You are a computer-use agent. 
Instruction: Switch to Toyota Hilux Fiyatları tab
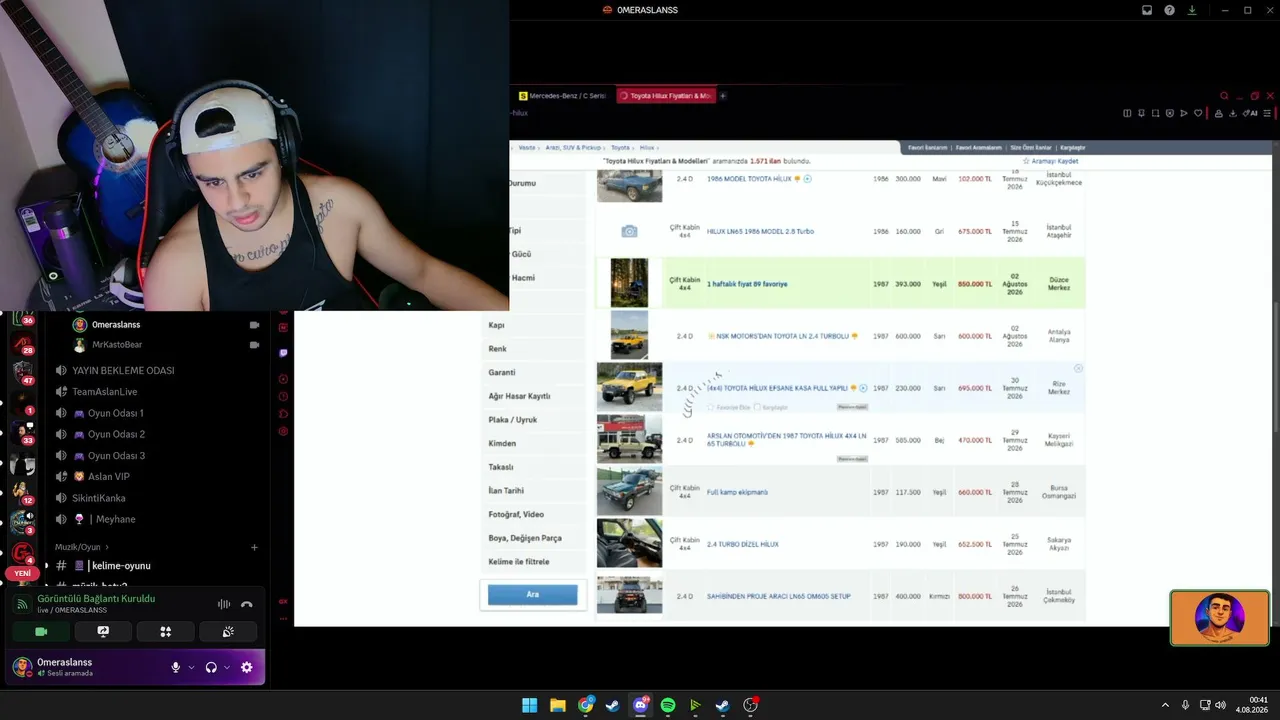click(665, 96)
